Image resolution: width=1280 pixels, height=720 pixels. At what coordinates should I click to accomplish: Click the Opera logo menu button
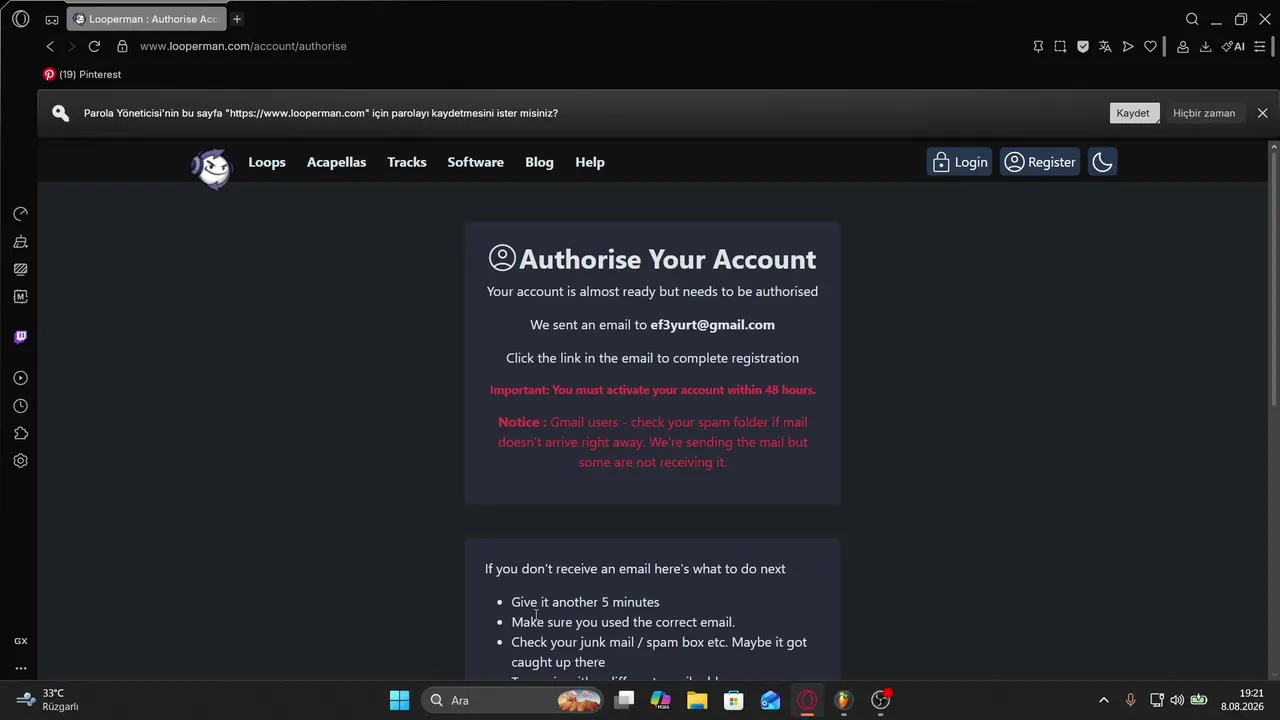[x=20, y=19]
